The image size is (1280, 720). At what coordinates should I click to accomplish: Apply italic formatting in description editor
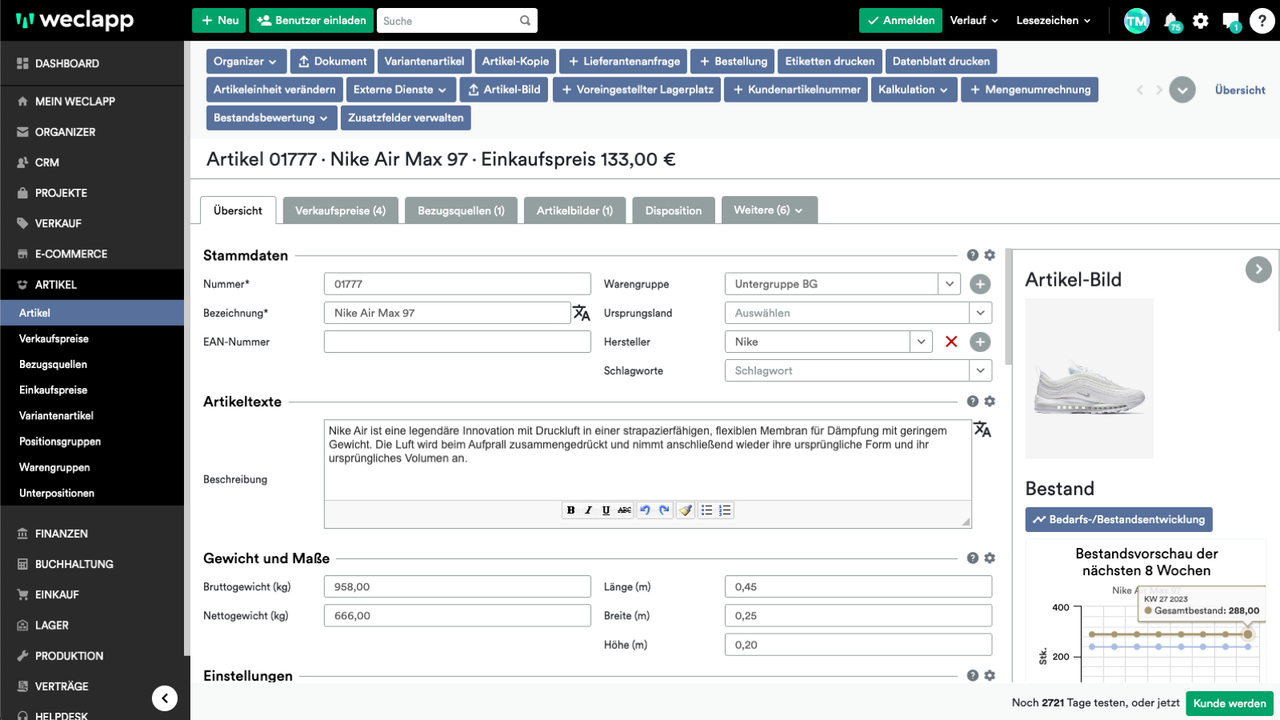click(588, 510)
